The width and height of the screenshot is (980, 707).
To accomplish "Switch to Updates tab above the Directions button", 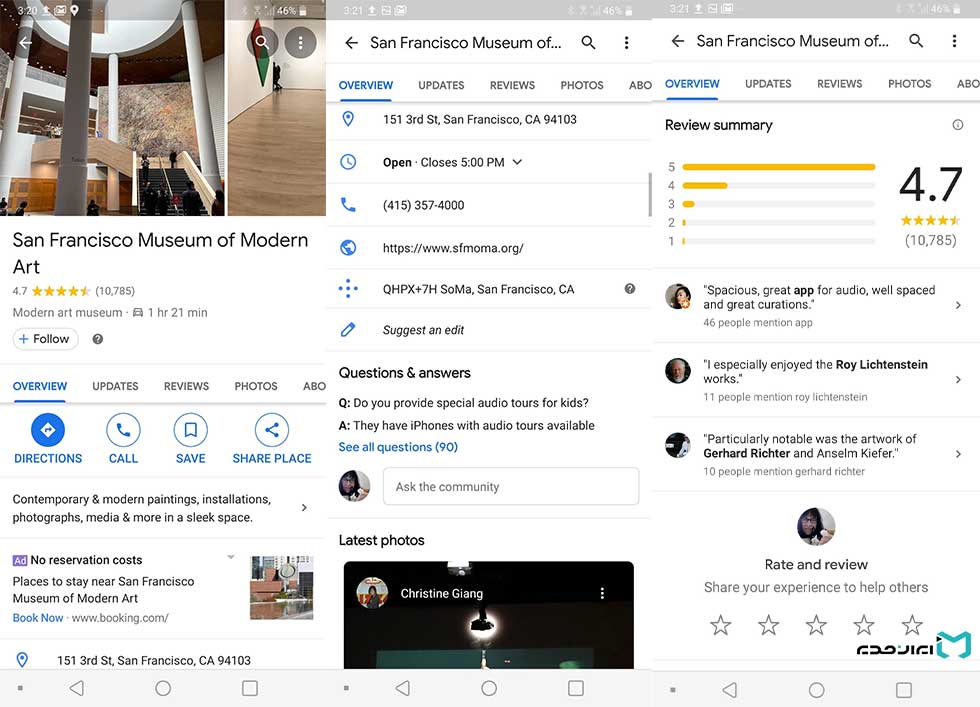I will (115, 386).
